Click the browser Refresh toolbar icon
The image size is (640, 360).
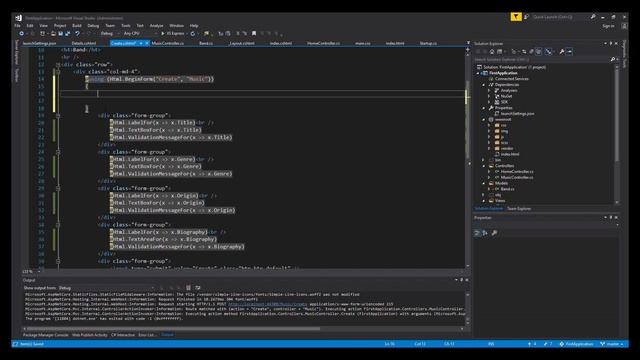pyautogui.click(x=193, y=33)
